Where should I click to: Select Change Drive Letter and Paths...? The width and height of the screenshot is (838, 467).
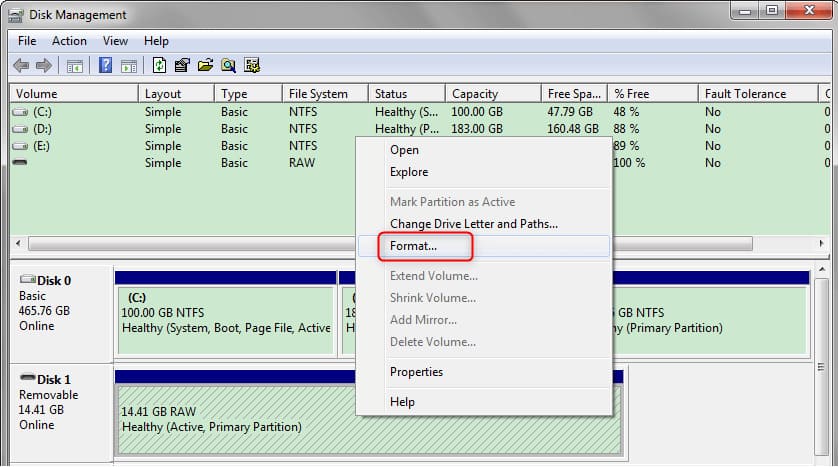[x=473, y=224]
